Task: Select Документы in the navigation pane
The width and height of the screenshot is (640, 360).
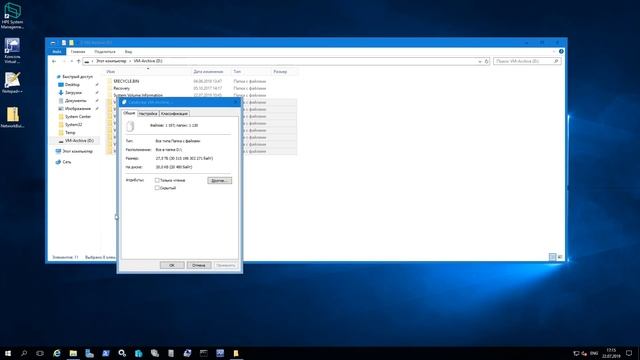Action: [x=76, y=100]
